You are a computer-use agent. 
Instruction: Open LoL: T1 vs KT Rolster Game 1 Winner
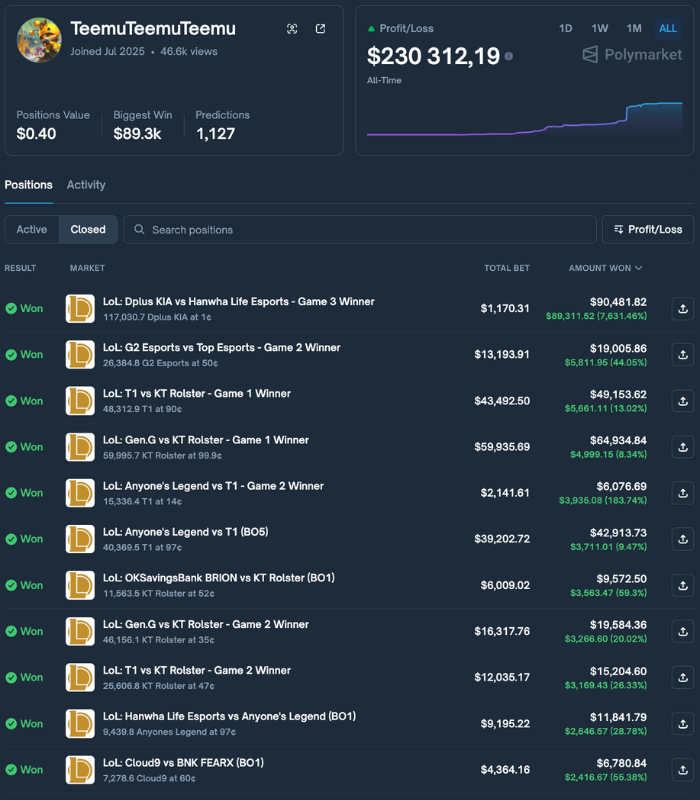coord(197,393)
